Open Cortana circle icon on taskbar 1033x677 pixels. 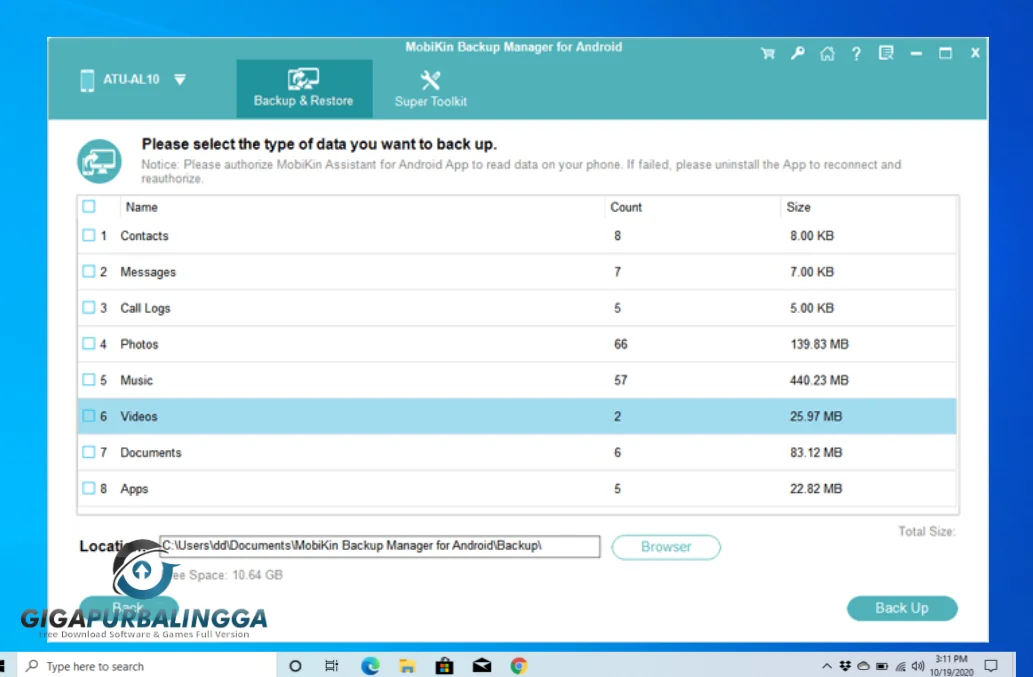coord(295,666)
